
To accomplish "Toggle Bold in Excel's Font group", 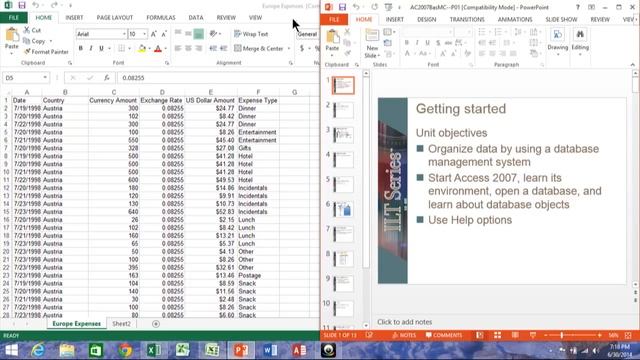I will point(80,48).
